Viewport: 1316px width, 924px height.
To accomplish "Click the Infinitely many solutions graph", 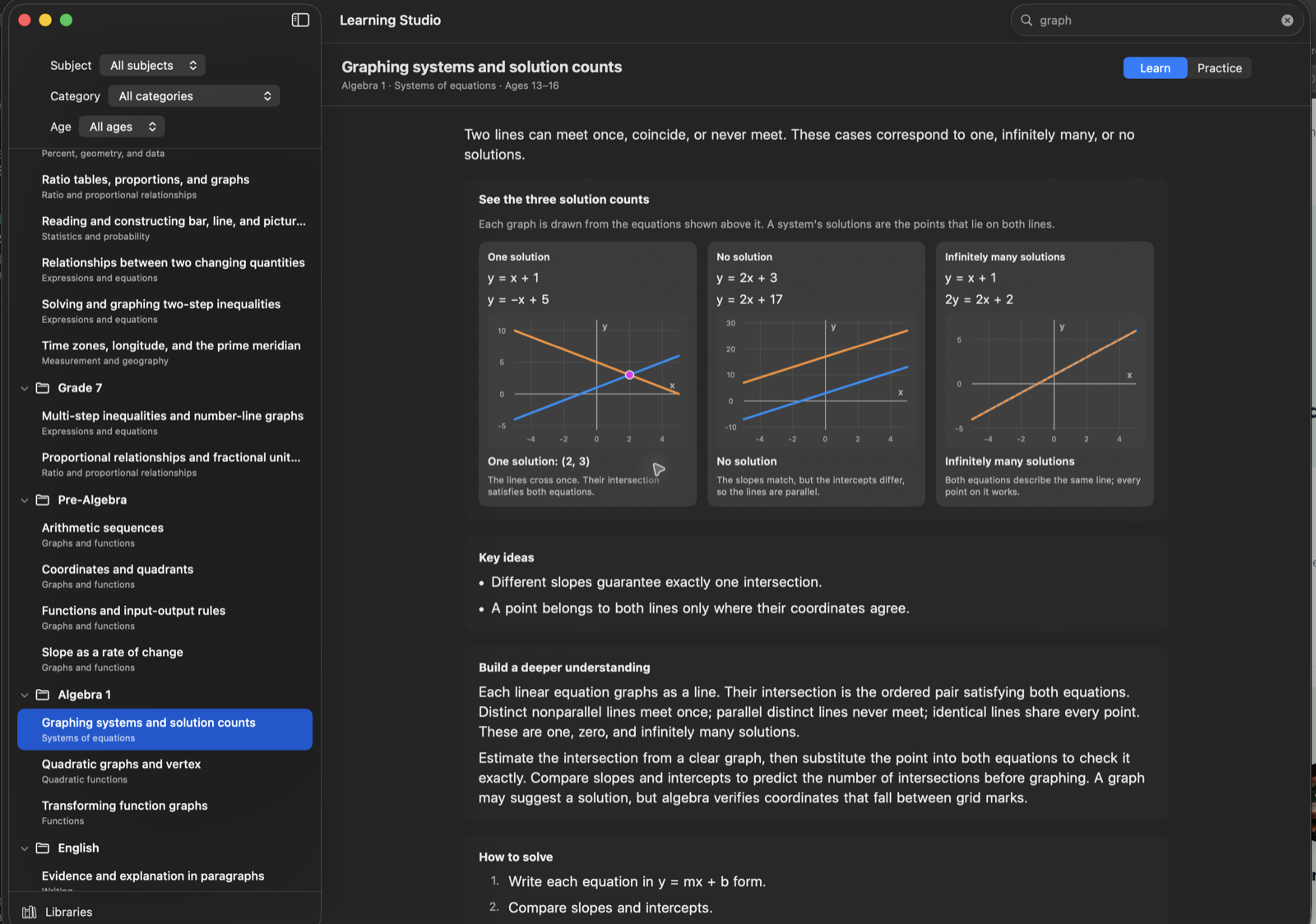I will tap(1045, 380).
